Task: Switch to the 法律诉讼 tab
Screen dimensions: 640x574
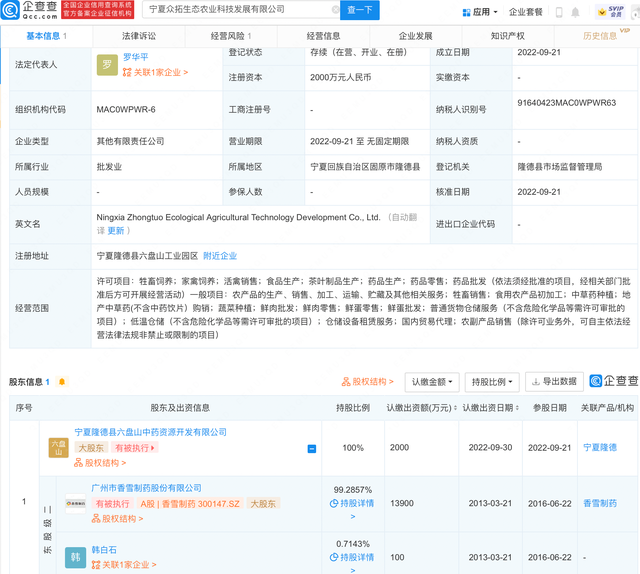Action: tap(140, 36)
